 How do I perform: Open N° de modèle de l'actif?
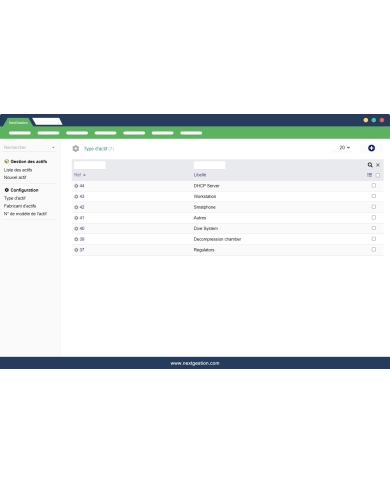click(x=25, y=214)
